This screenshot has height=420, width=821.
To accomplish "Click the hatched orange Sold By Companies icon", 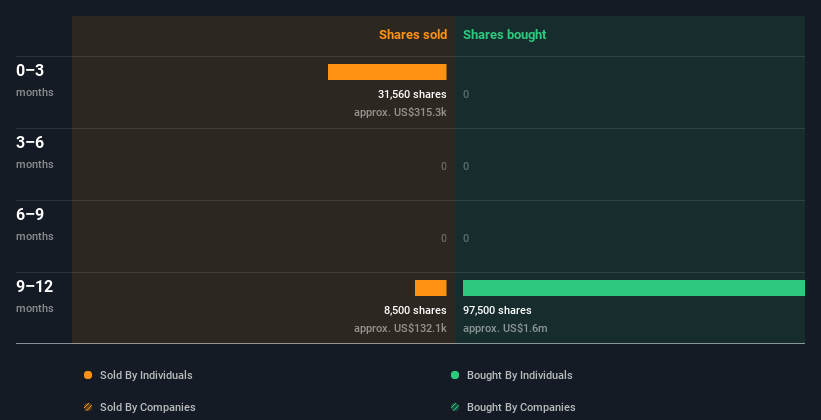I will pyautogui.click(x=88, y=407).
